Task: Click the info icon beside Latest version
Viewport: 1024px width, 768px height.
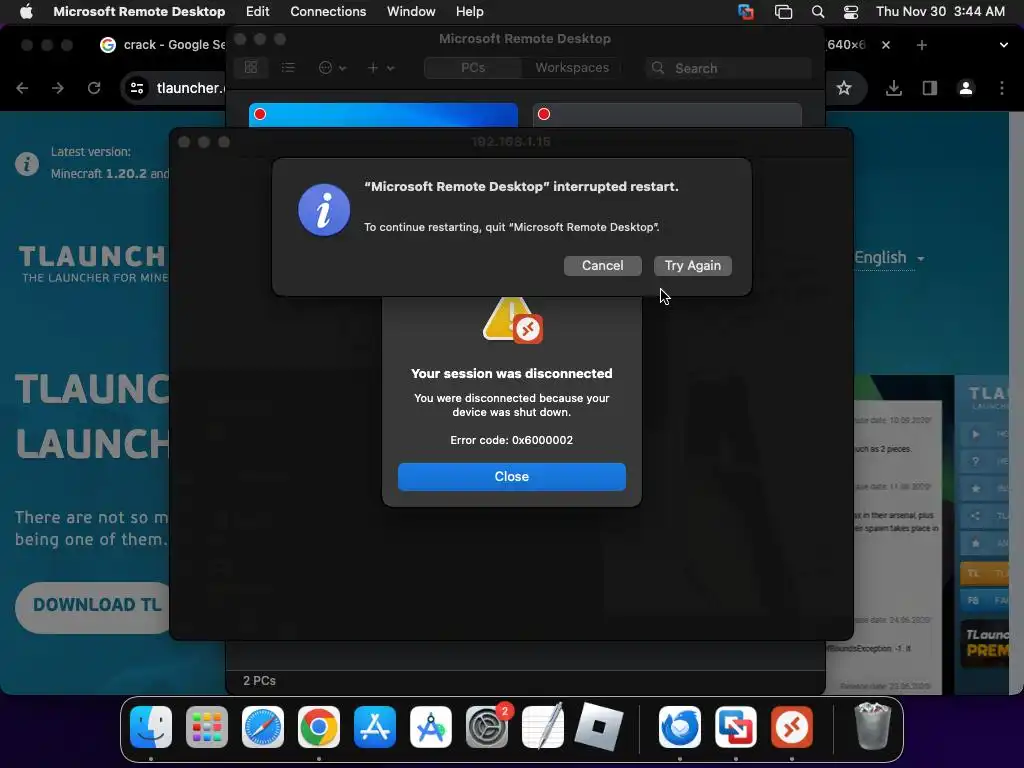Action: [27, 164]
